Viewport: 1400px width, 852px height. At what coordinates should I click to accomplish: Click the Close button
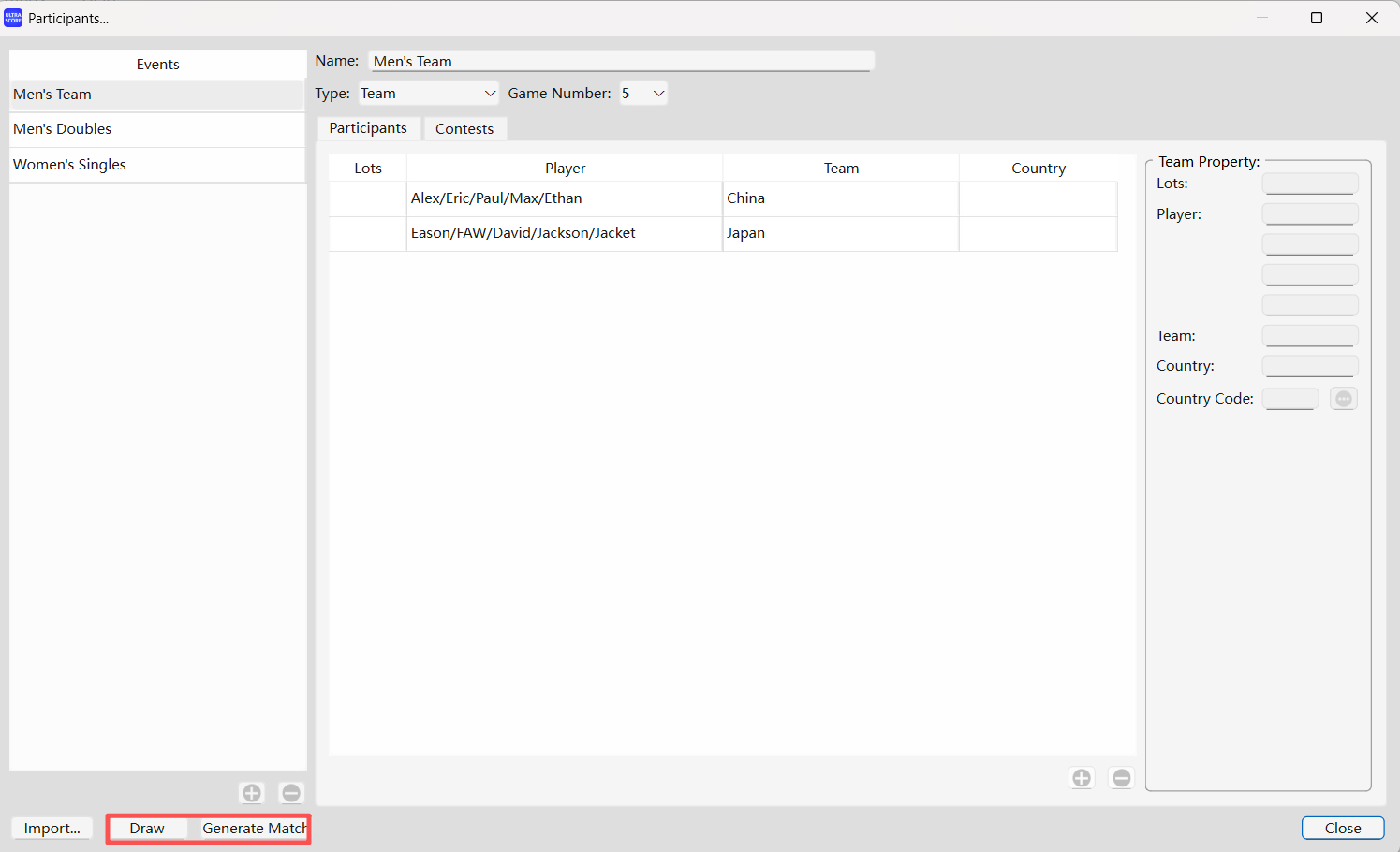(1342, 827)
